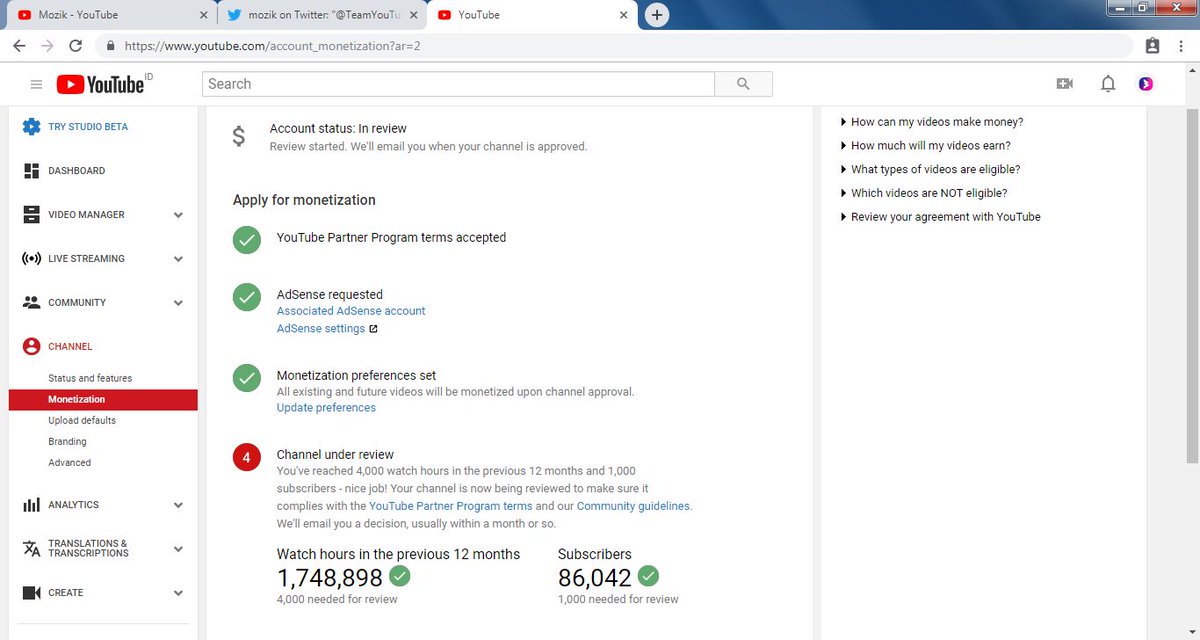Image resolution: width=1200 pixels, height=640 pixels.
Task: Expand Translations & Transcriptions section
Action: tap(178, 549)
